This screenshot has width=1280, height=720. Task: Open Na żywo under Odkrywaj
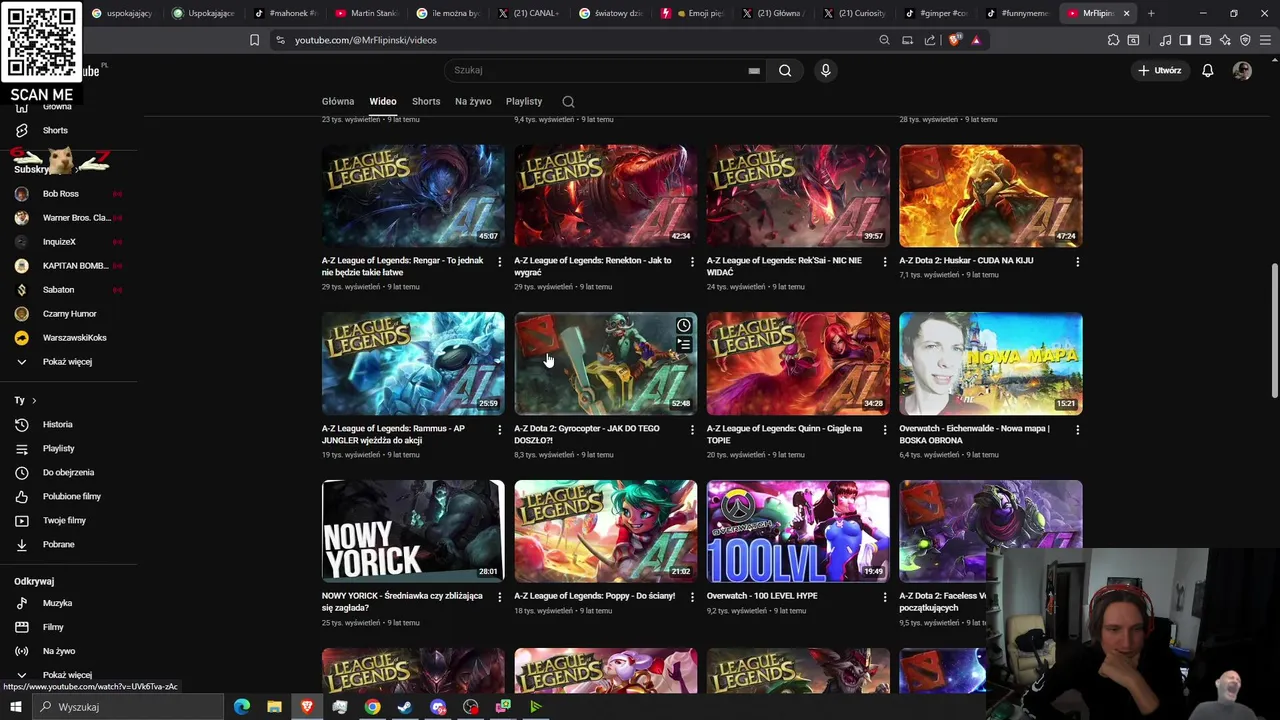59,651
